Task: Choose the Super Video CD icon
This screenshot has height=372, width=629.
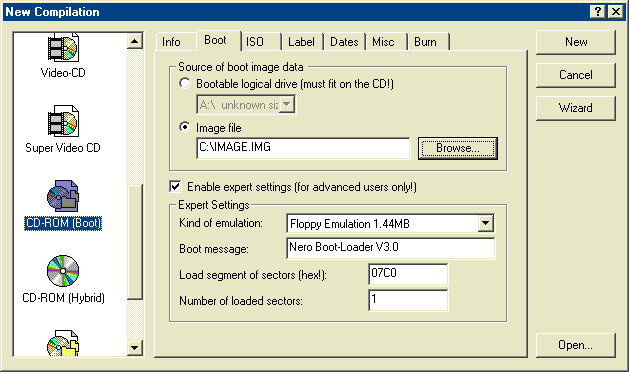Action: (x=63, y=121)
